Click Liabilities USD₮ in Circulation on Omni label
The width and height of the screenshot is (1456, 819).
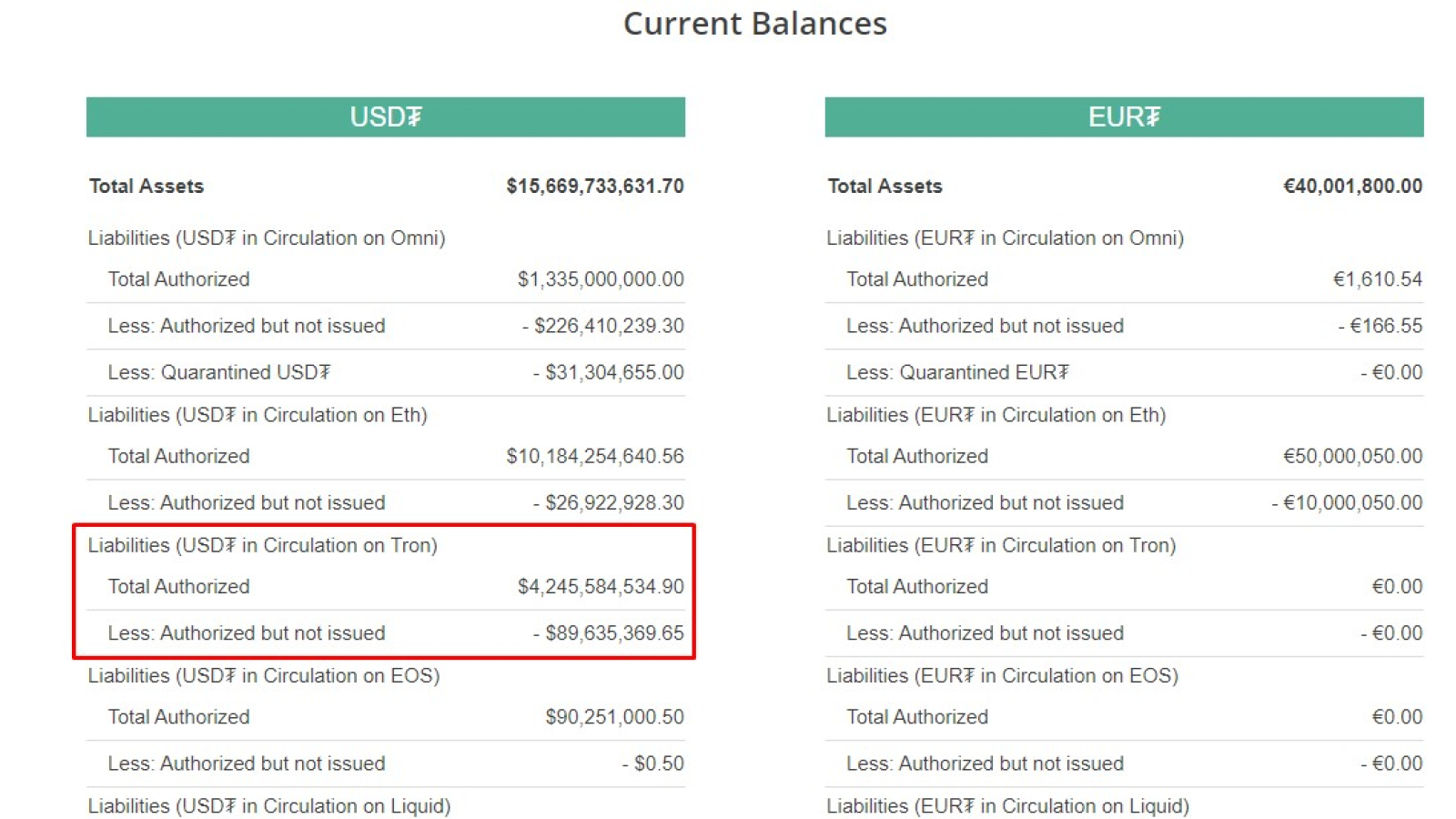[x=267, y=238]
